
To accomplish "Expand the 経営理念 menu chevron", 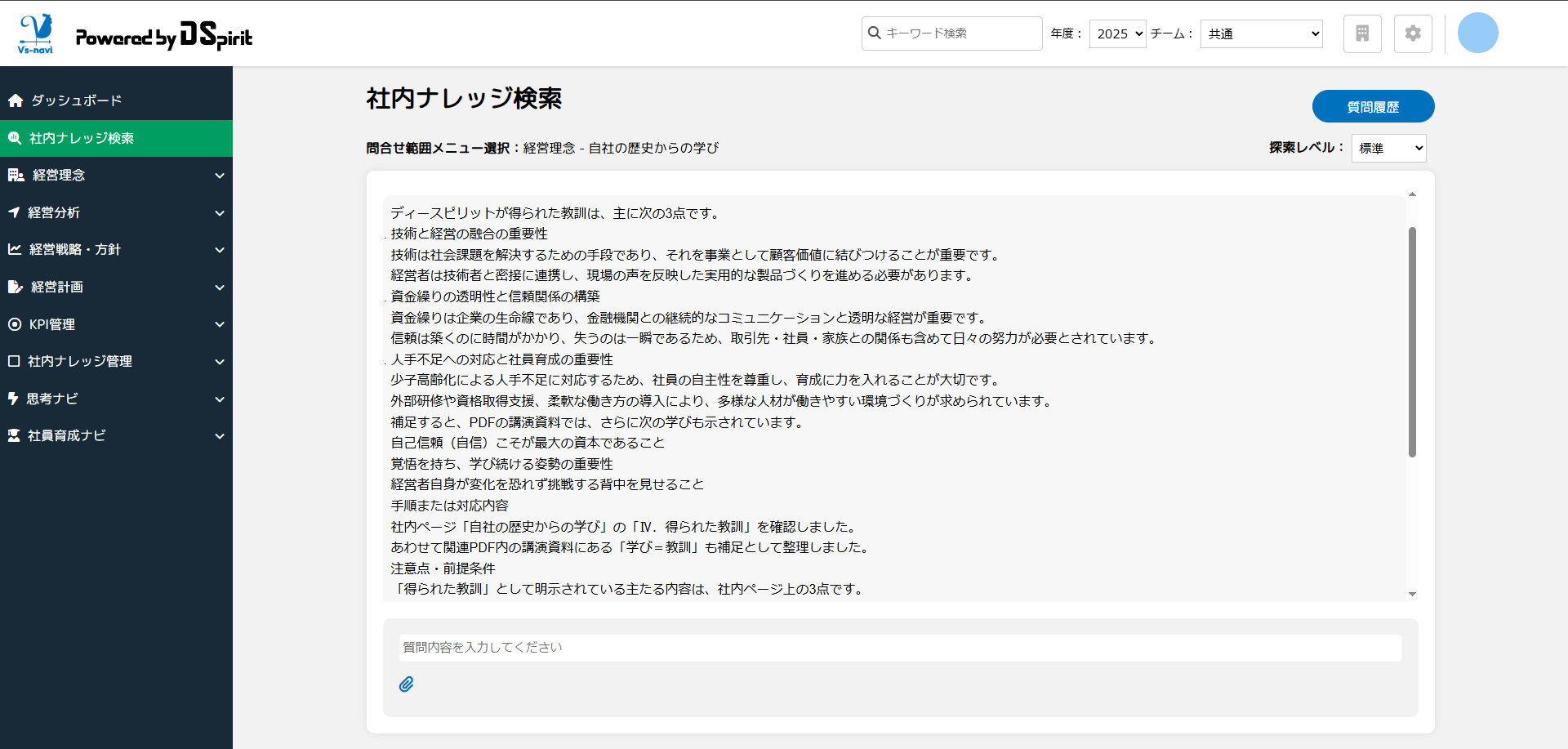I will pos(220,176).
